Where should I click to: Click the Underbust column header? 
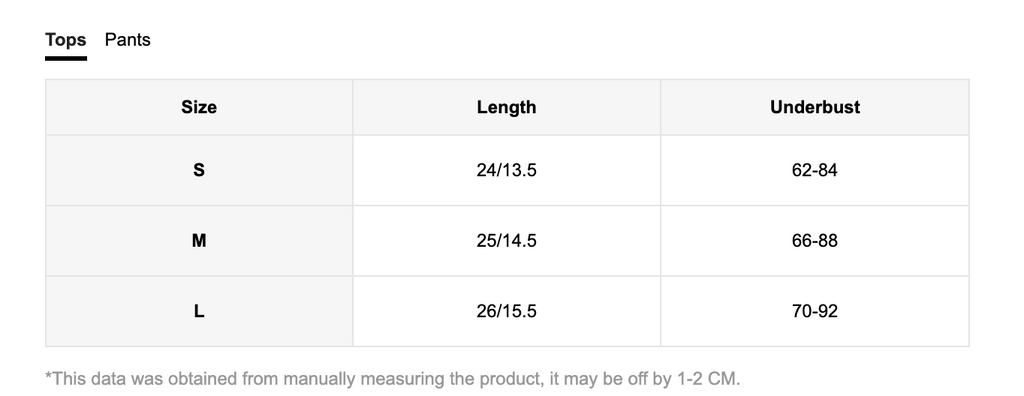tap(815, 107)
